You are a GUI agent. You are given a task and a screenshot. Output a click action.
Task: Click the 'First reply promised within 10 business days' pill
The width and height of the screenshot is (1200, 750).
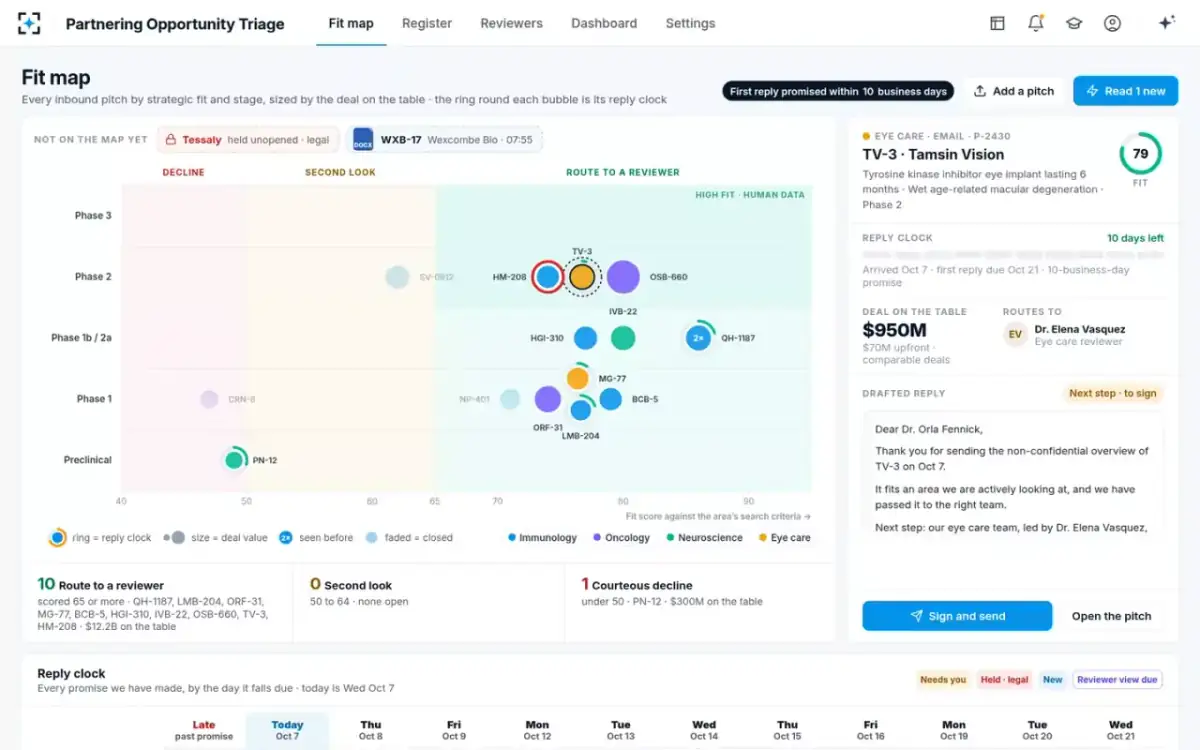point(838,91)
